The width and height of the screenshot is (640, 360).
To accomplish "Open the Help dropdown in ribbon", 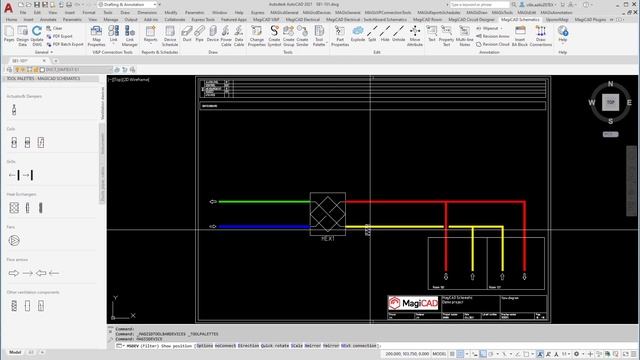I will click(562, 42).
